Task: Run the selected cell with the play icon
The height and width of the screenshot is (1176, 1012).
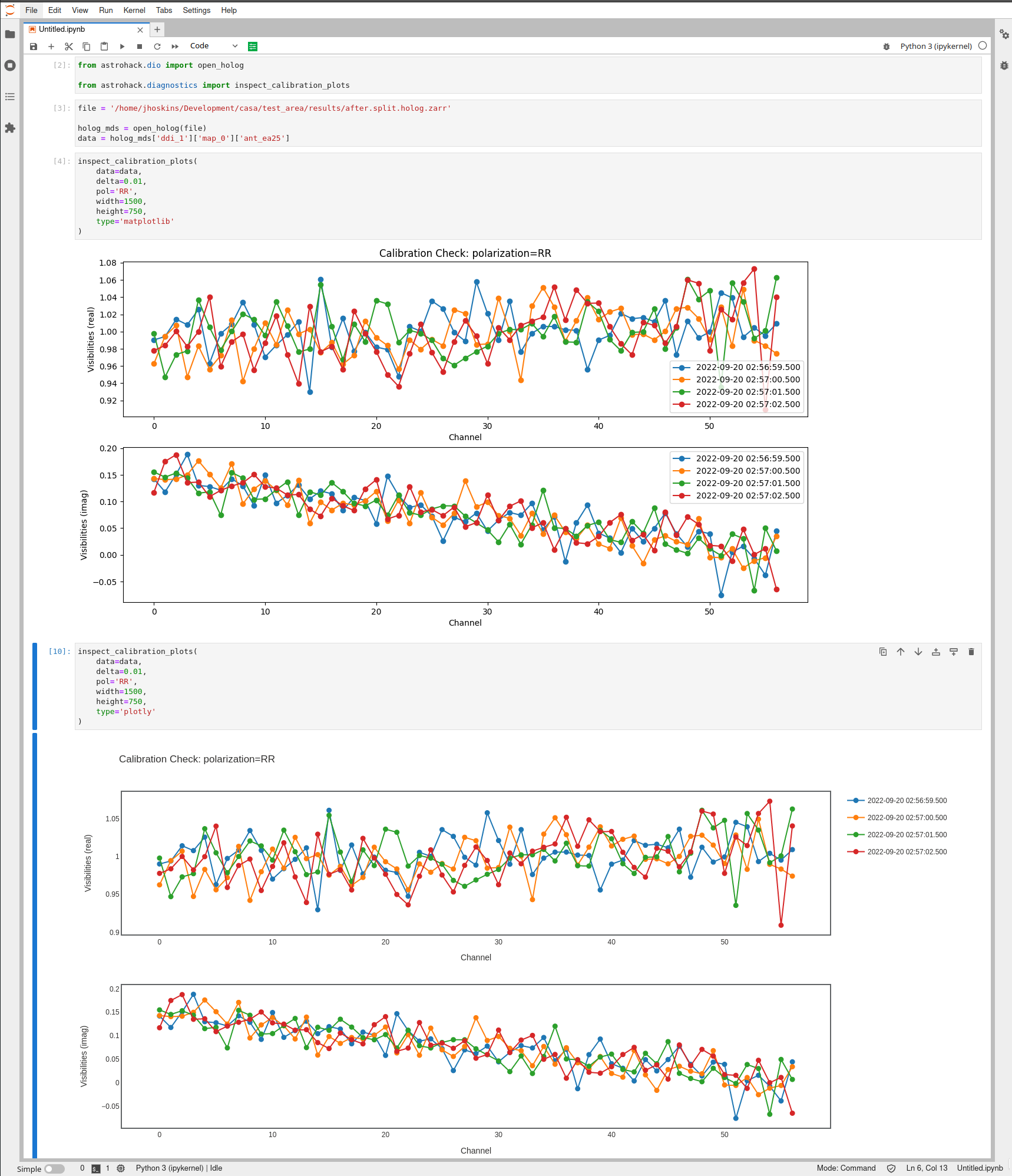Action: click(x=122, y=46)
